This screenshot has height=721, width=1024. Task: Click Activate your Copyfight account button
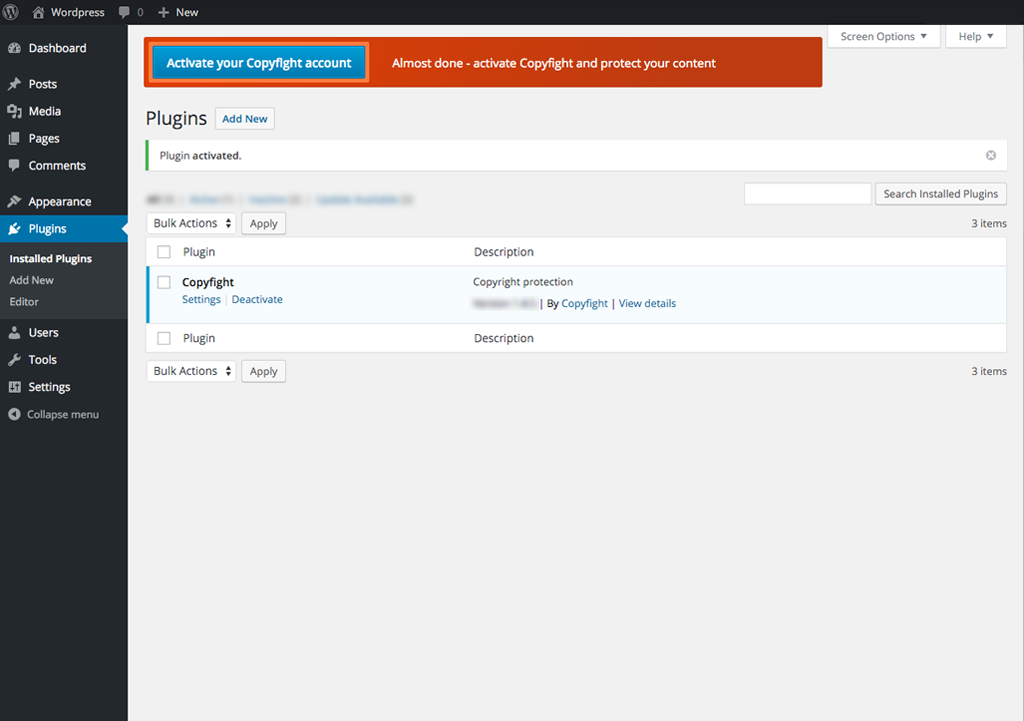tap(259, 63)
